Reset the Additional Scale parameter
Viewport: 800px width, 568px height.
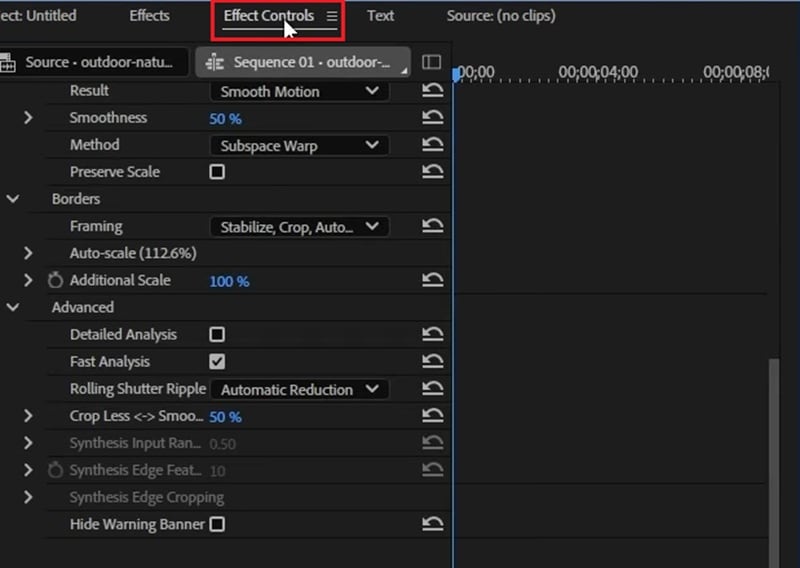432,280
